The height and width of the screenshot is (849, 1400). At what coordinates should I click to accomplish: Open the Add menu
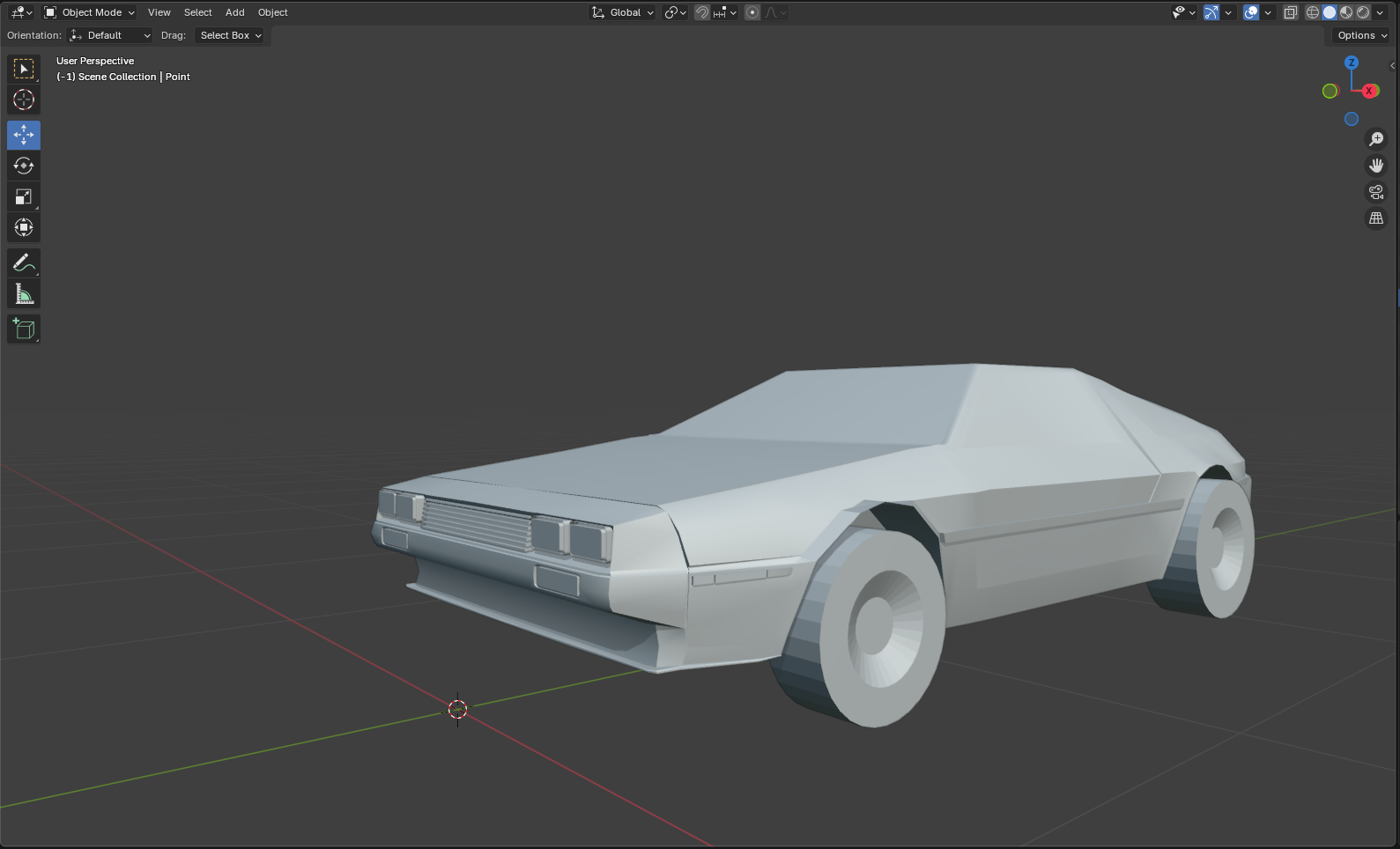235,12
